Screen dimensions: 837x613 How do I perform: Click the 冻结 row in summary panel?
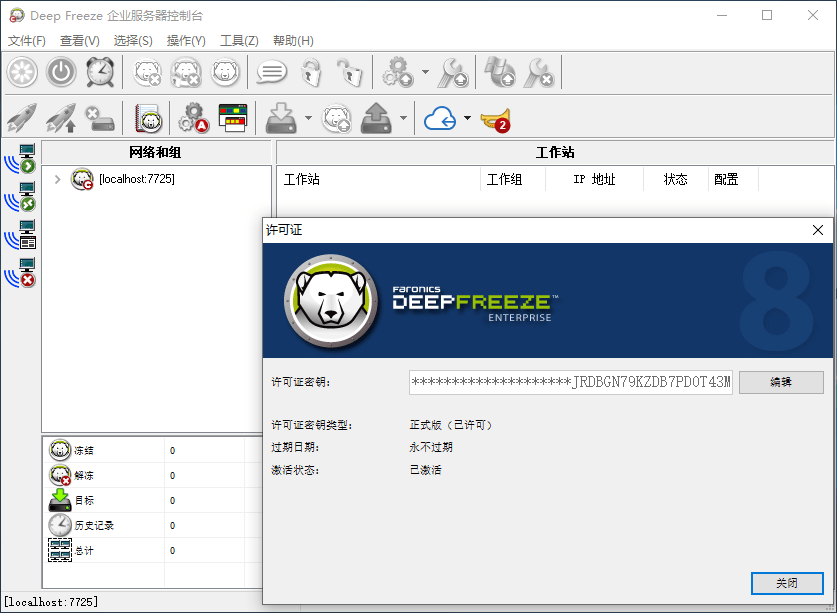coord(153,450)
